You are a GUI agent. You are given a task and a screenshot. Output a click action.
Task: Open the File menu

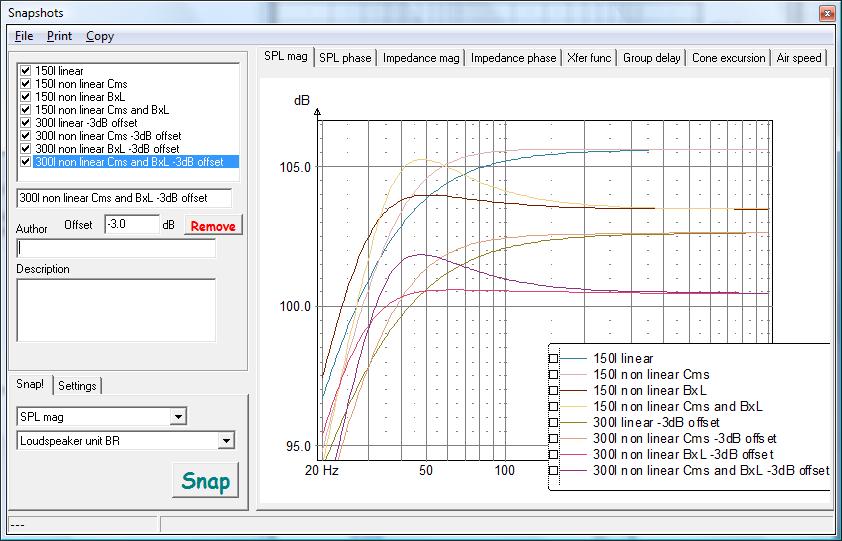pyautogui.click(x=24, y=36)
